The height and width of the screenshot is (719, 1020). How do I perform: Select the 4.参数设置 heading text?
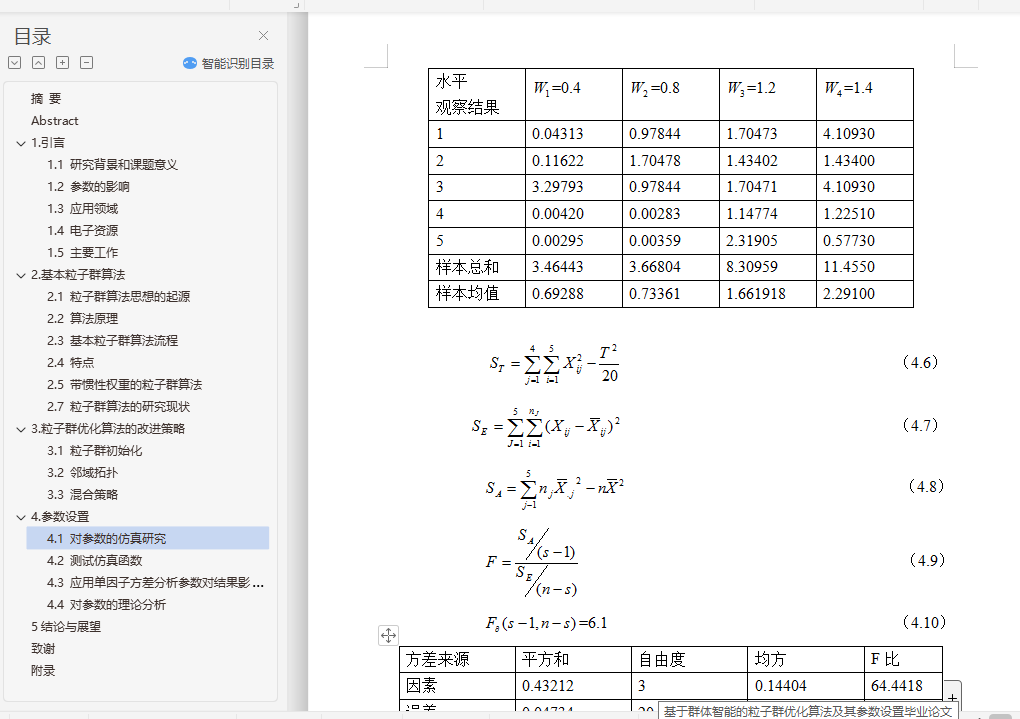point(60,517)
